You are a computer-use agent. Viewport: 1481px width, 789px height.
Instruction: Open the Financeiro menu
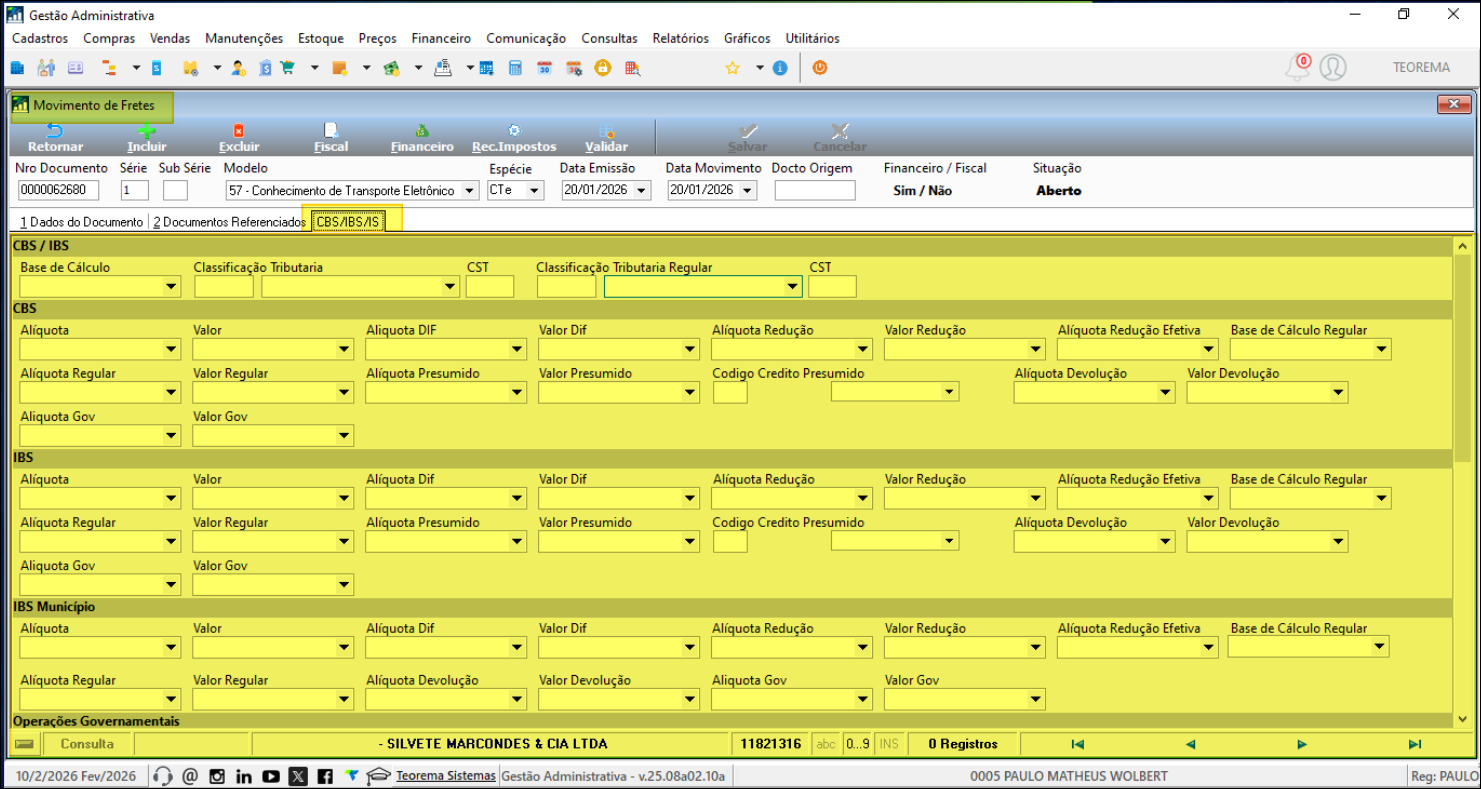441,38
